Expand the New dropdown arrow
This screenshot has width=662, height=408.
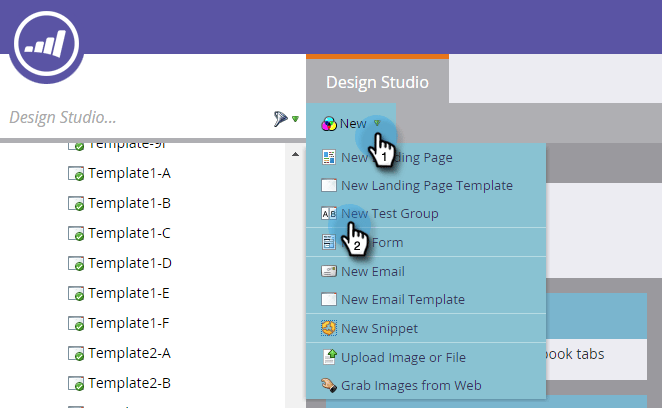[377, 123]
